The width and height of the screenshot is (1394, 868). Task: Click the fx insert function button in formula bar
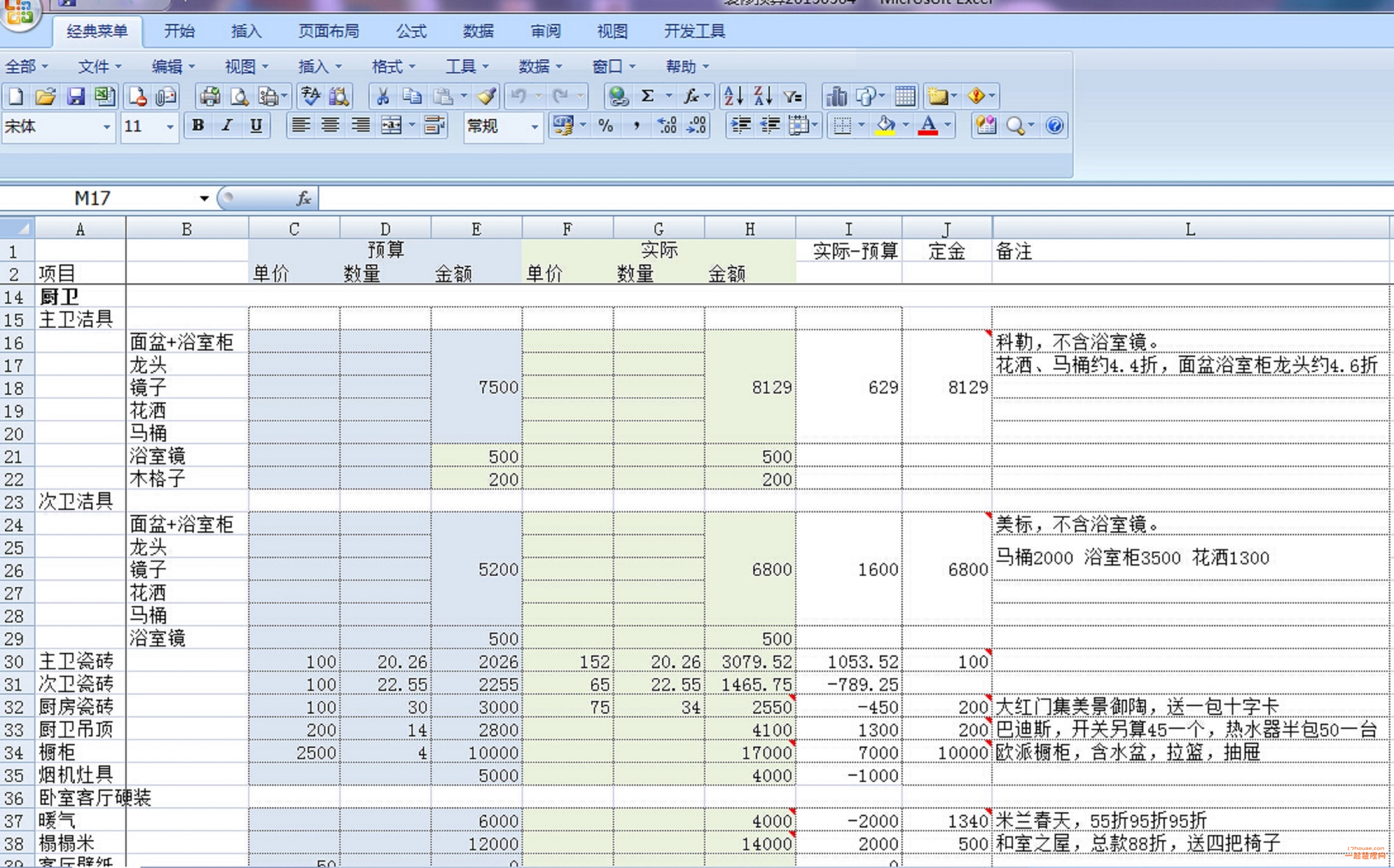[304, 199]
